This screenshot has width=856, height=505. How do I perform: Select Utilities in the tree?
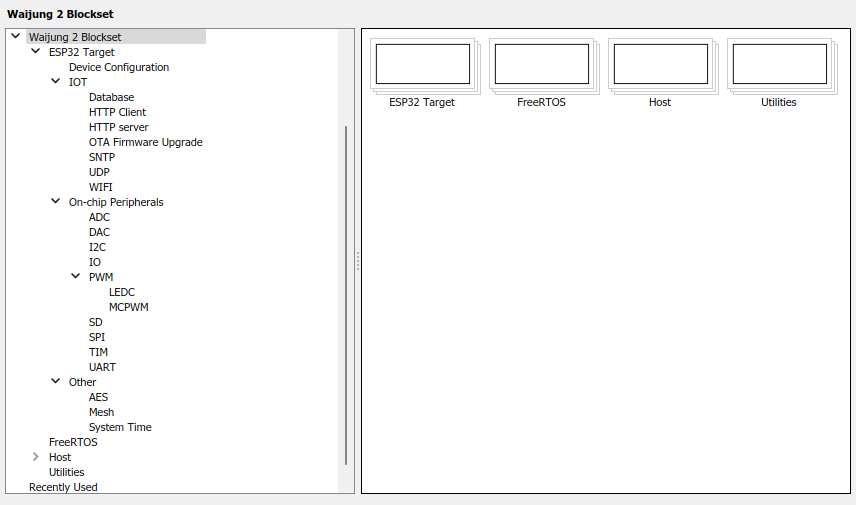[67, 472]
